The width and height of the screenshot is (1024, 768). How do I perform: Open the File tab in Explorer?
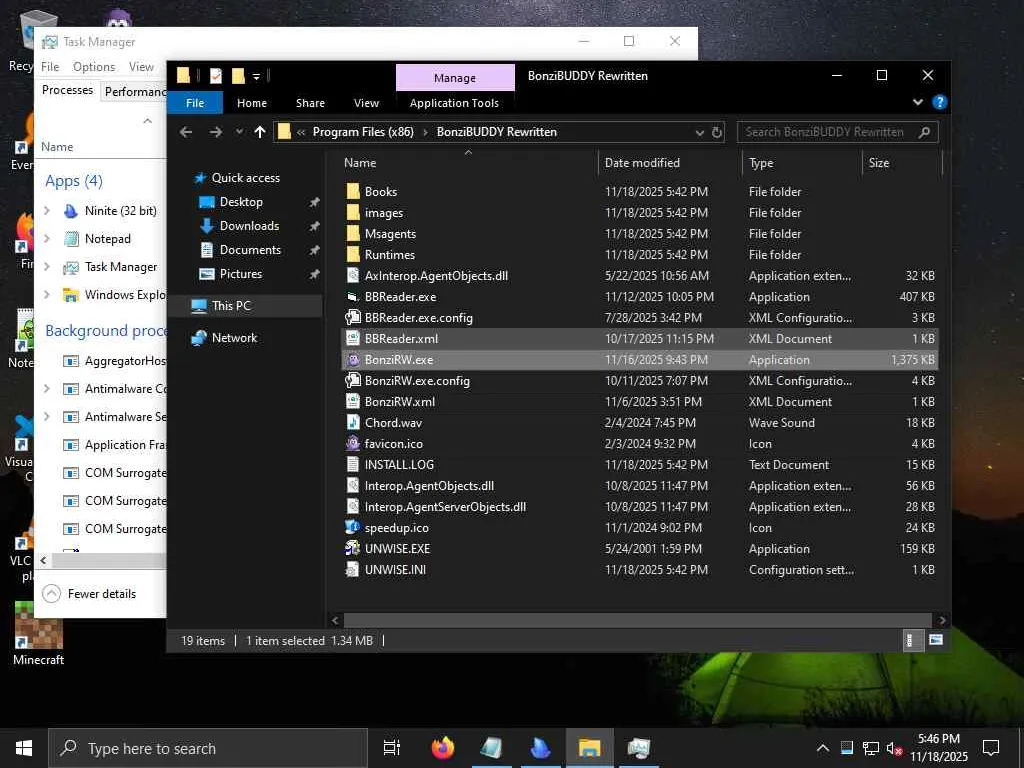(195, 103)
